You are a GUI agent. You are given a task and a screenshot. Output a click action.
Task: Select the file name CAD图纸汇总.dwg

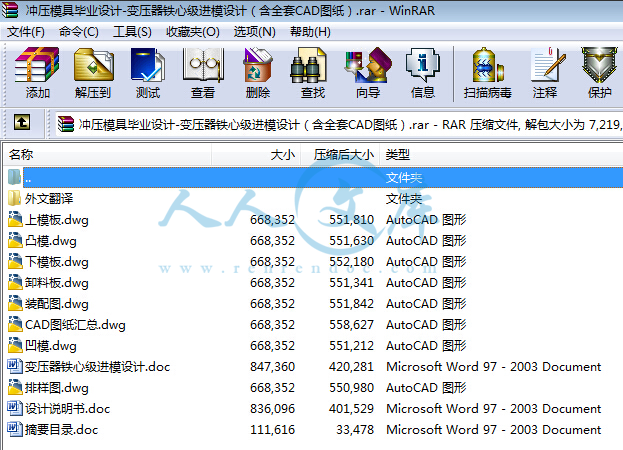coord(75,325)
